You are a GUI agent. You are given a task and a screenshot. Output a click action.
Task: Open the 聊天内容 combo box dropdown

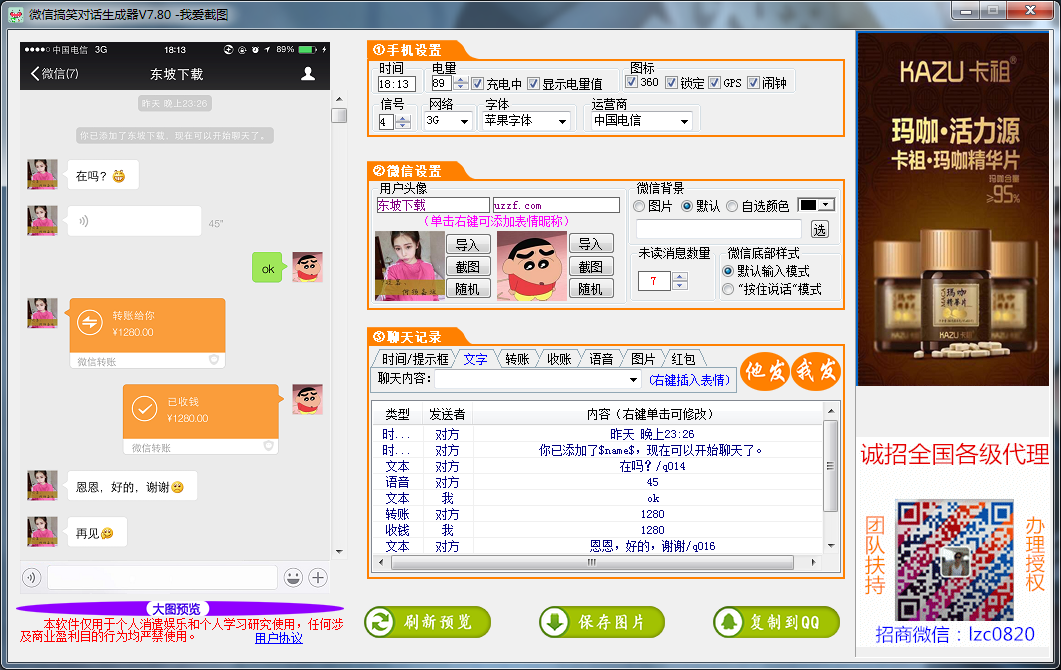[633, 380]
